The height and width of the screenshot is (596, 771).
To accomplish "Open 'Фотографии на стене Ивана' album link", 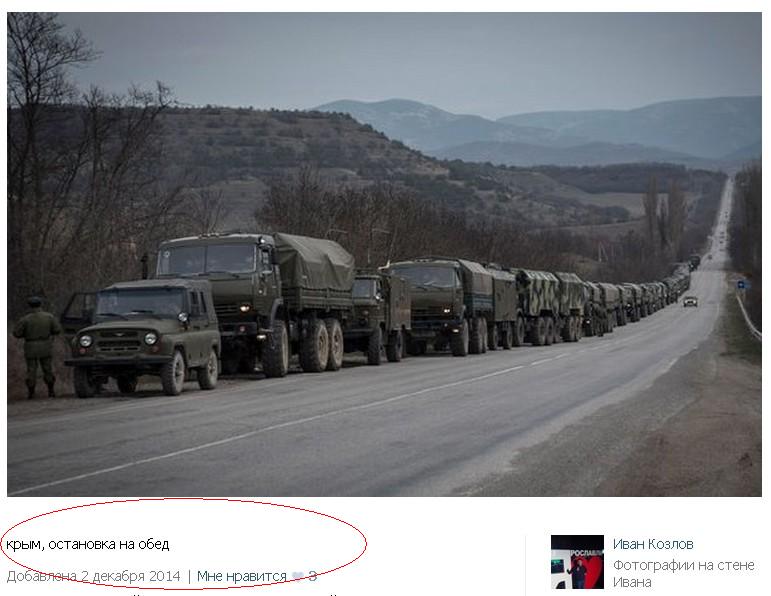I will click(683, 573).
